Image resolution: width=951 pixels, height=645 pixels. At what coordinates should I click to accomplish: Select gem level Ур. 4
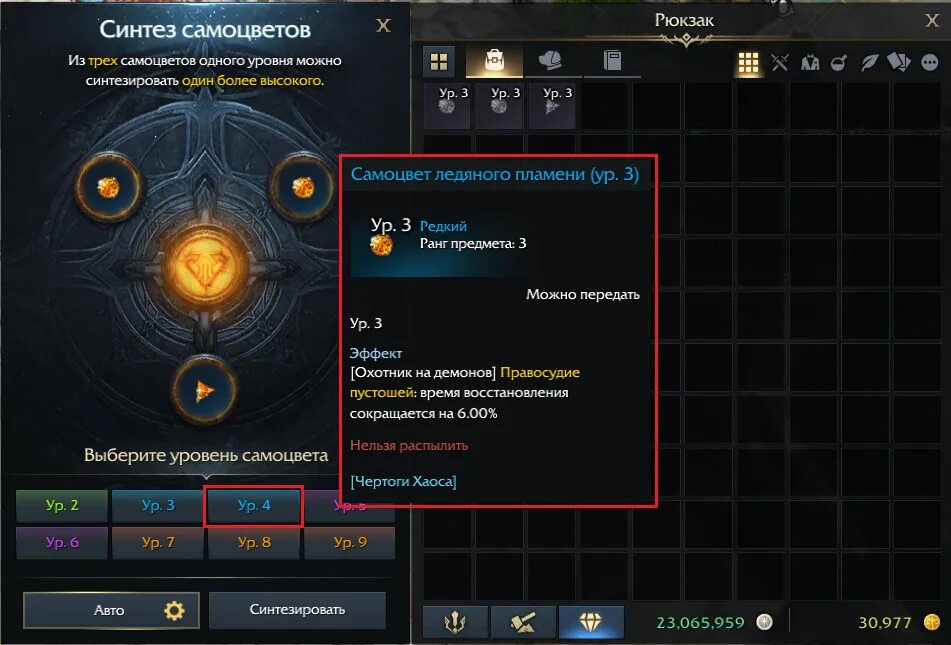tap(254, 505)
